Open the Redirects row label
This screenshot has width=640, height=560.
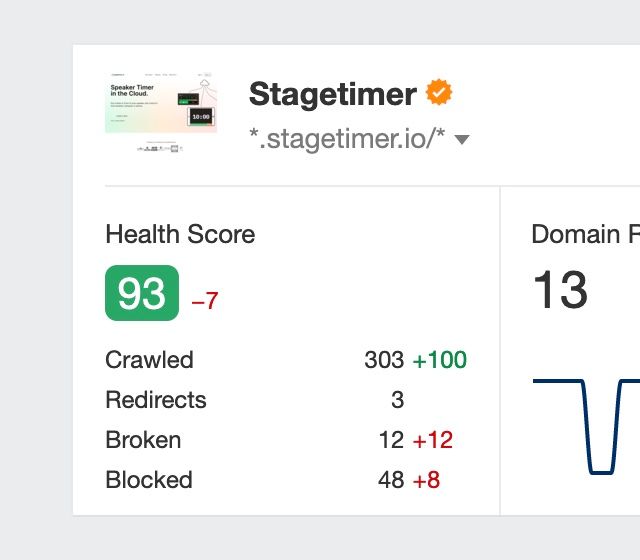click(x=156, y=400)
